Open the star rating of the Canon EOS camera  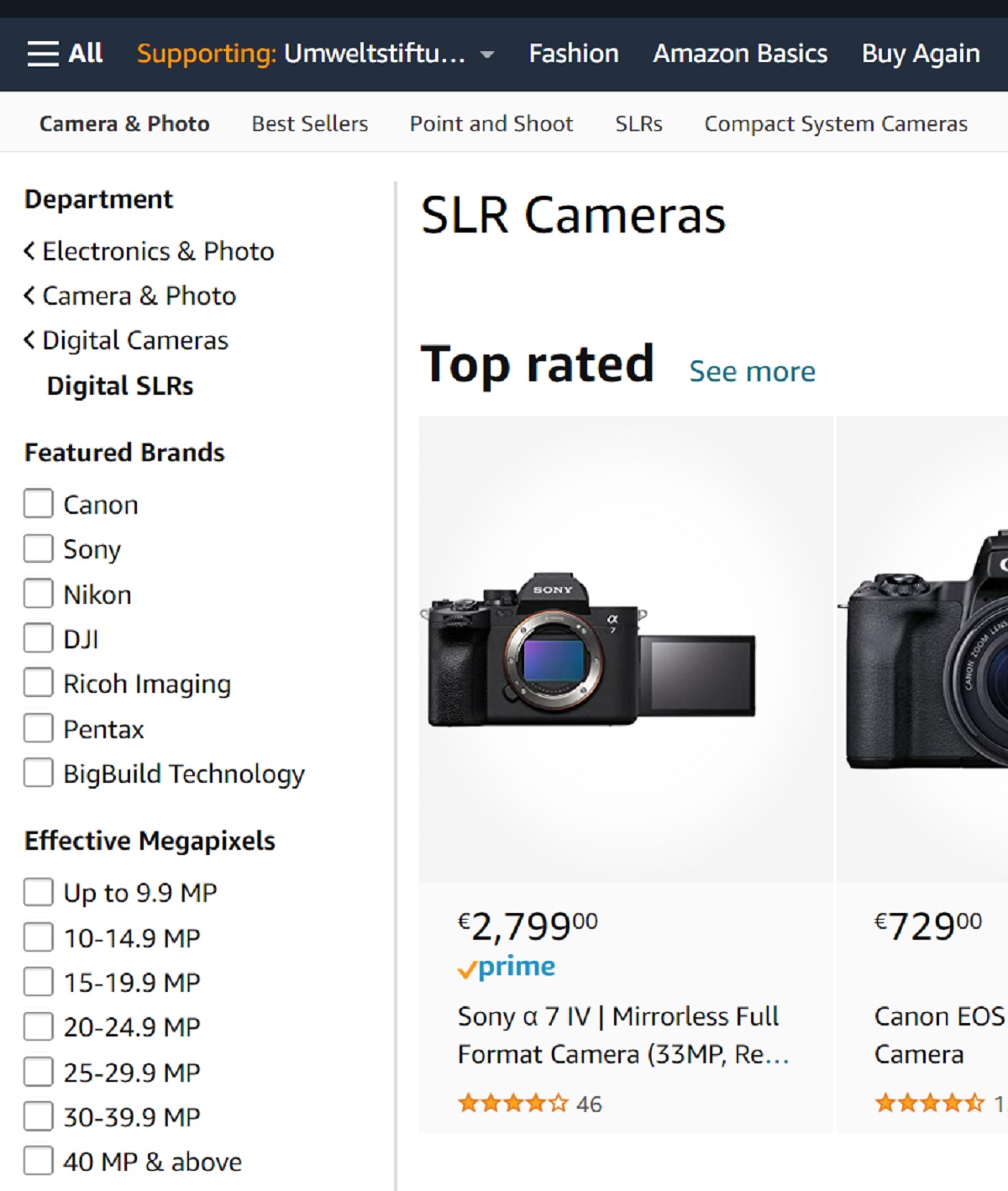(x=929, y=1103)
